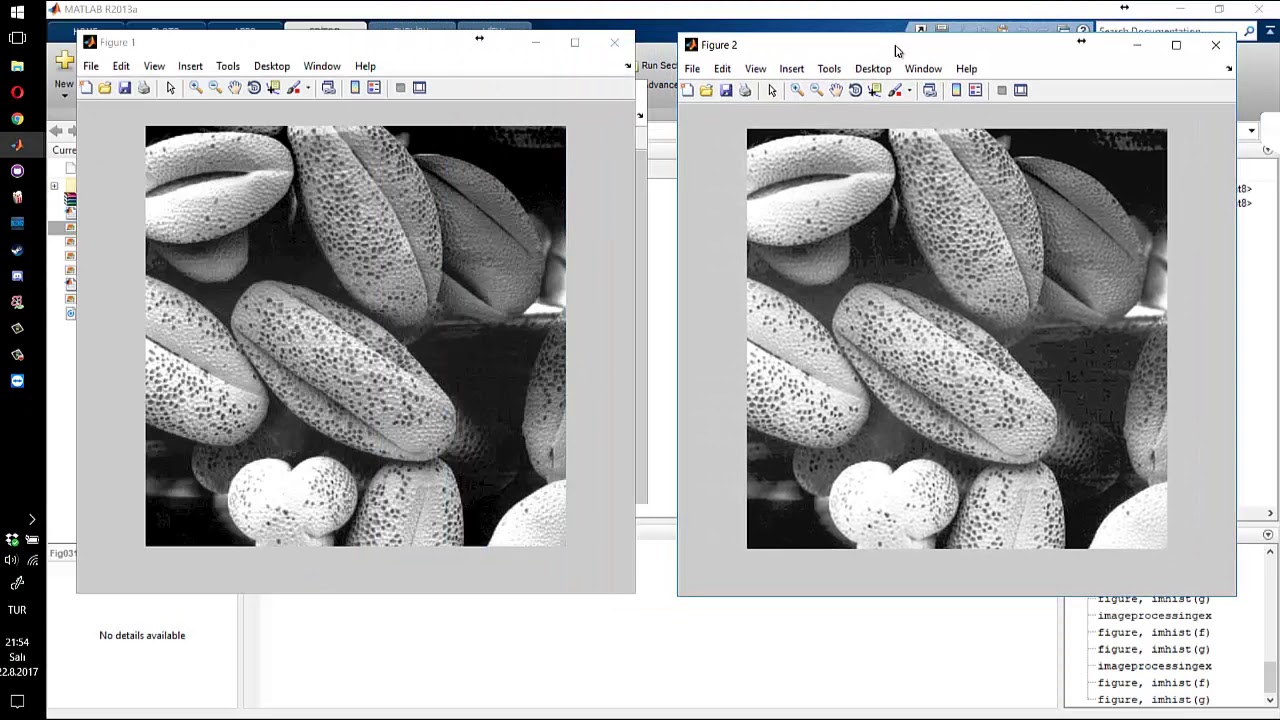This screenshot has height=720, width=1280.
Task: Open Edit menu in Figure 1
Action: pos(121,66)
